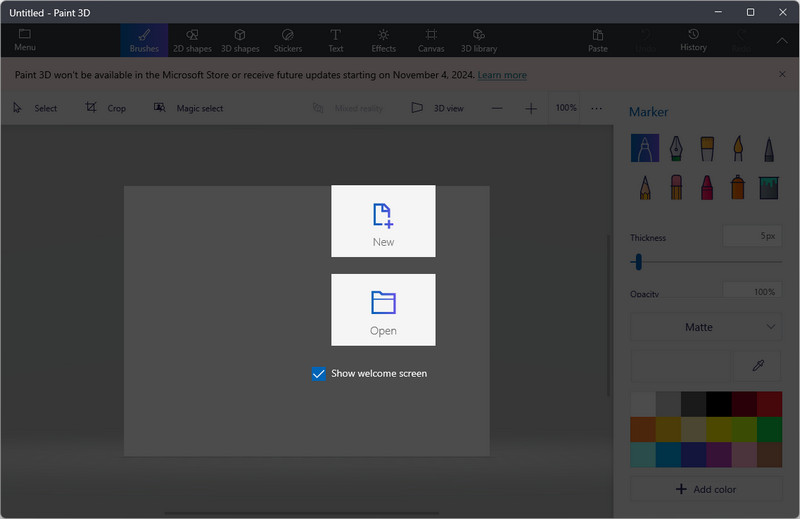Image resolution: width=800 pixels, height=519 pixels.
Task: Choose the Oil brush tool
Action: coord(707,148)
